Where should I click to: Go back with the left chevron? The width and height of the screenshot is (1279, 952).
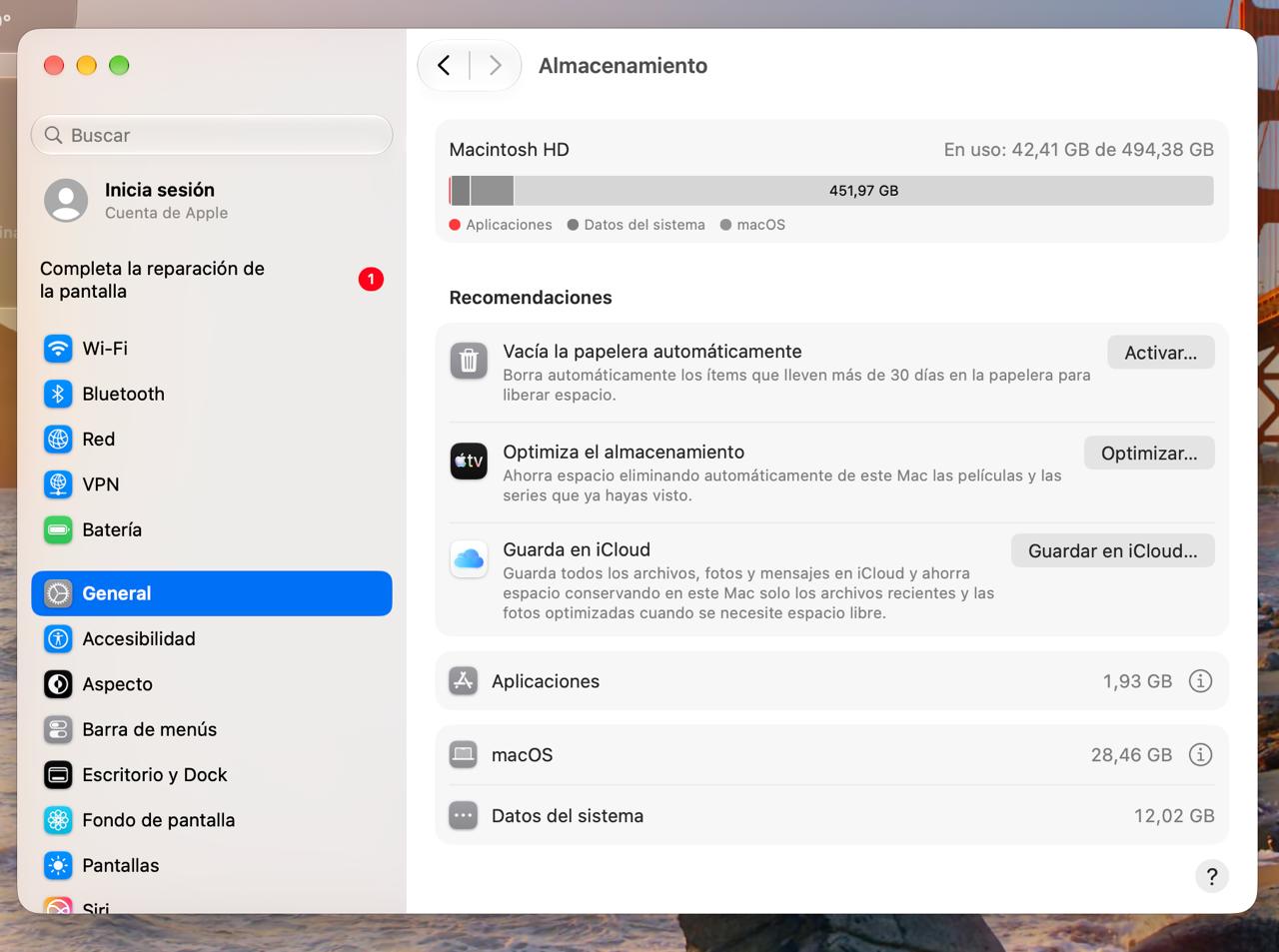[444, 66]
